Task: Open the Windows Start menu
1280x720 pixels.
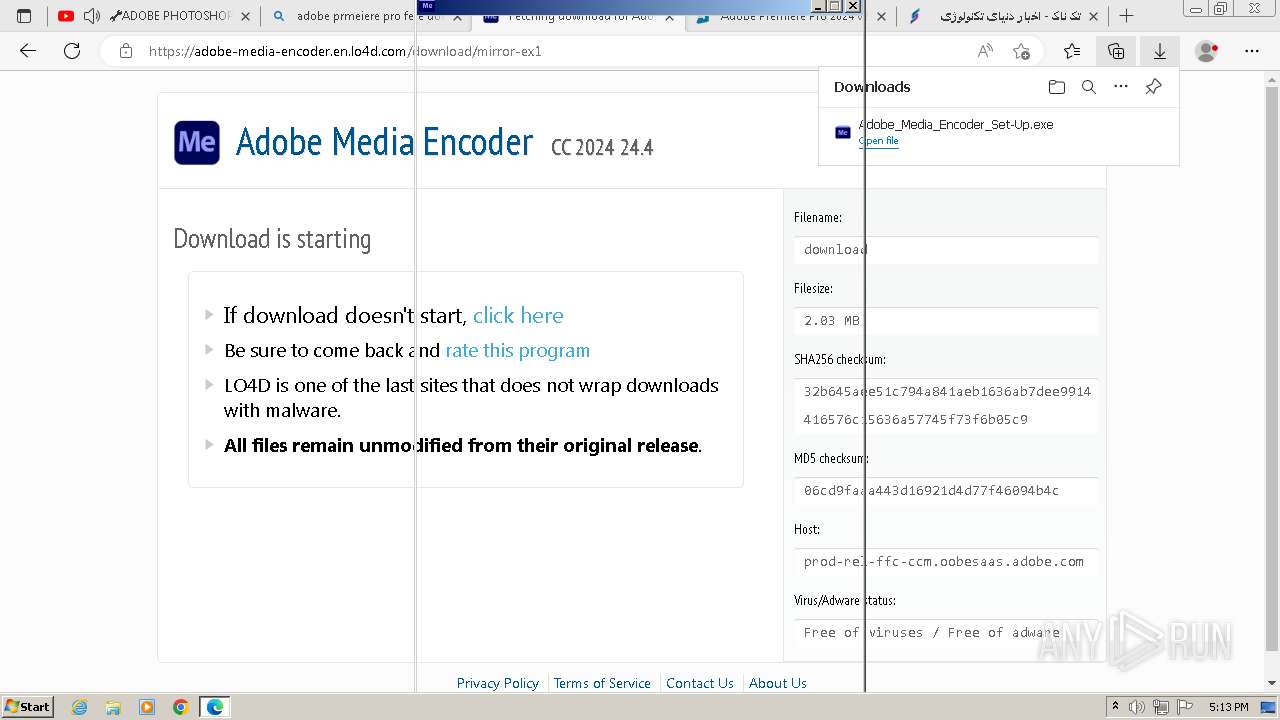Action: 28,707
